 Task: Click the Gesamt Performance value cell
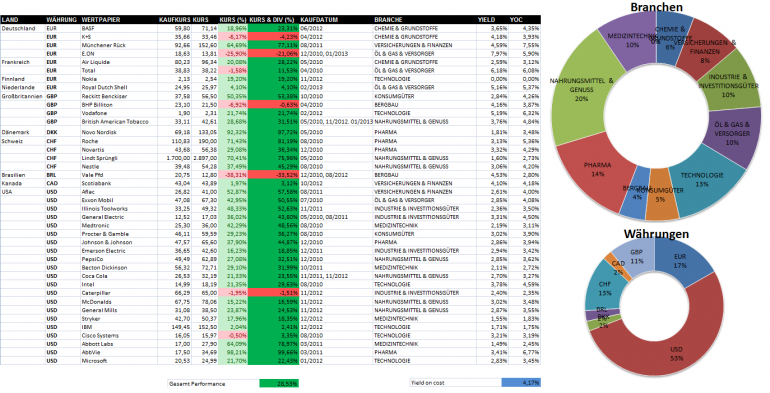point(279,384)
